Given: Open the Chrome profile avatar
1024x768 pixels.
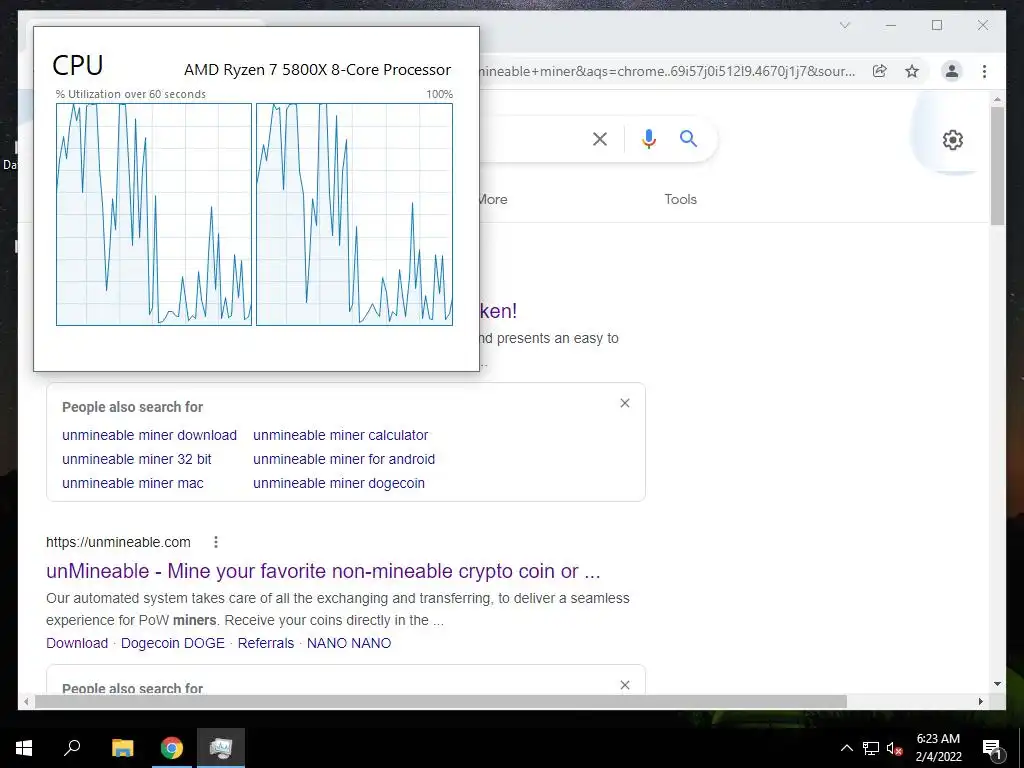Looking at the screenshot, I should 952,71.
